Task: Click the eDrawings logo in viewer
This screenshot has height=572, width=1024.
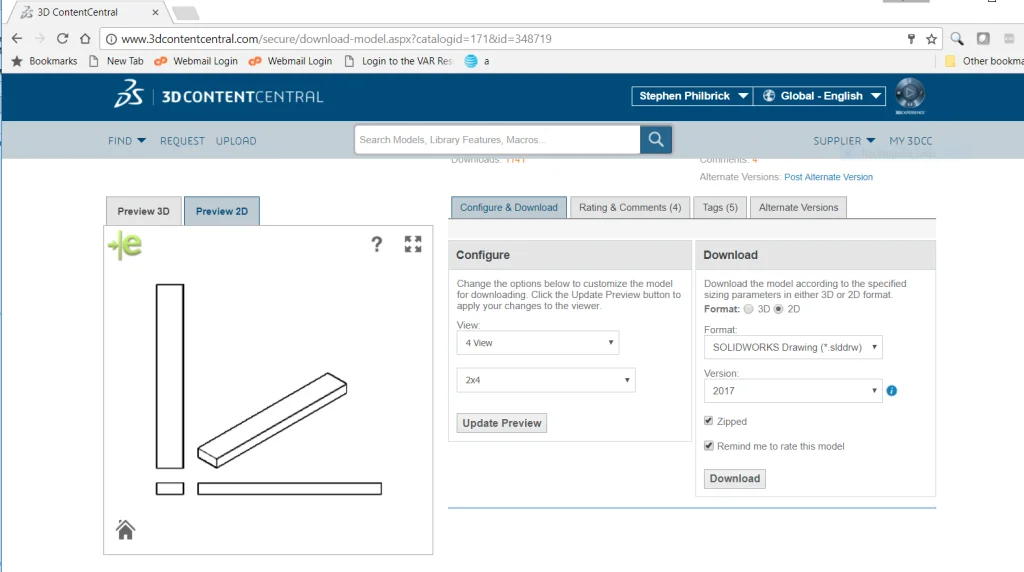Action: [x=125, y=246]
